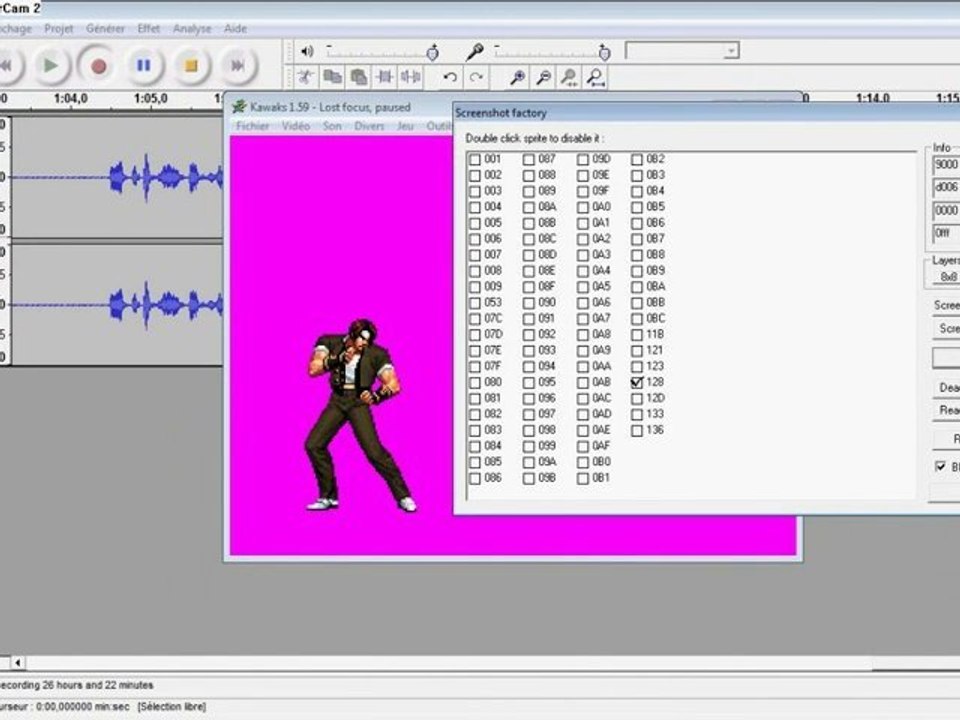Check sprite 09B checkbox

click(528, 478)
